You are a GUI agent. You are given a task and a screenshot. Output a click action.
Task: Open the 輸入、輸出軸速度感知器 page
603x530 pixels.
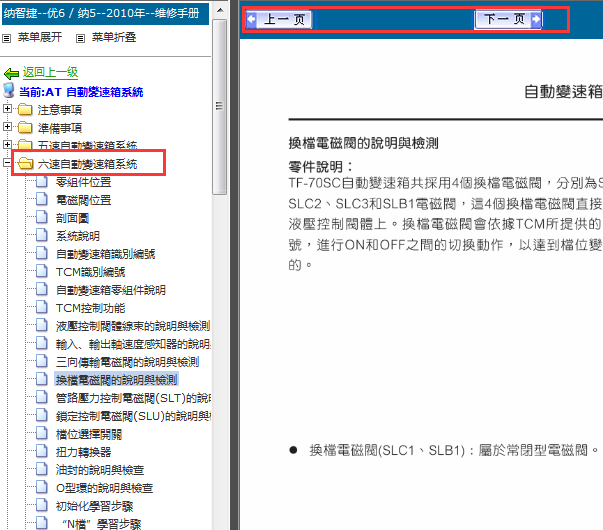tap(133, 344)
